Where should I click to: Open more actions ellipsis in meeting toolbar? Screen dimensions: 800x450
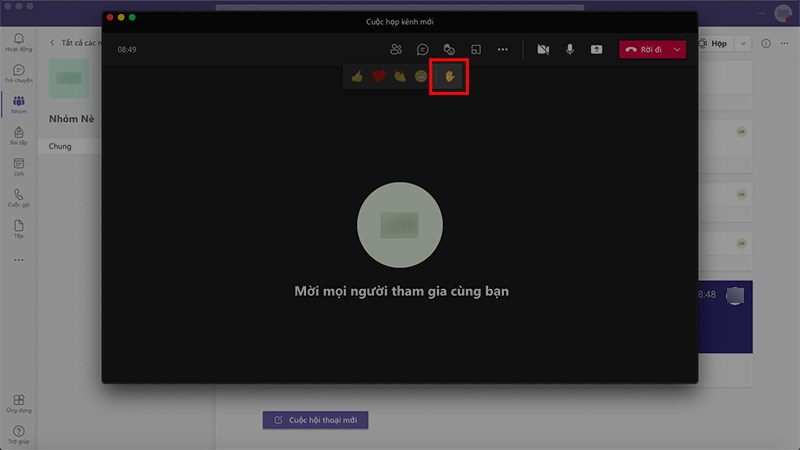[503, 49]
